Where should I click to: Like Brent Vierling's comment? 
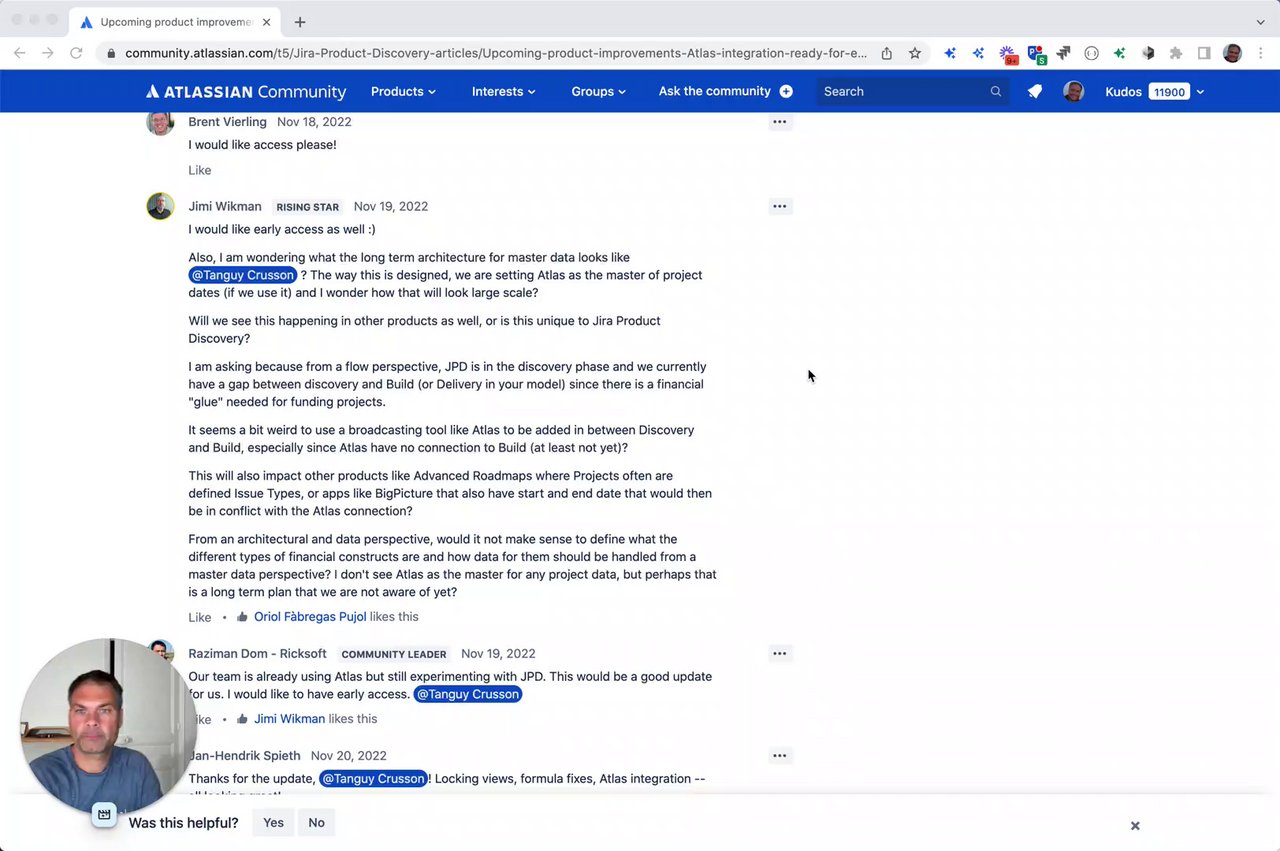click(x=200, y=170)
